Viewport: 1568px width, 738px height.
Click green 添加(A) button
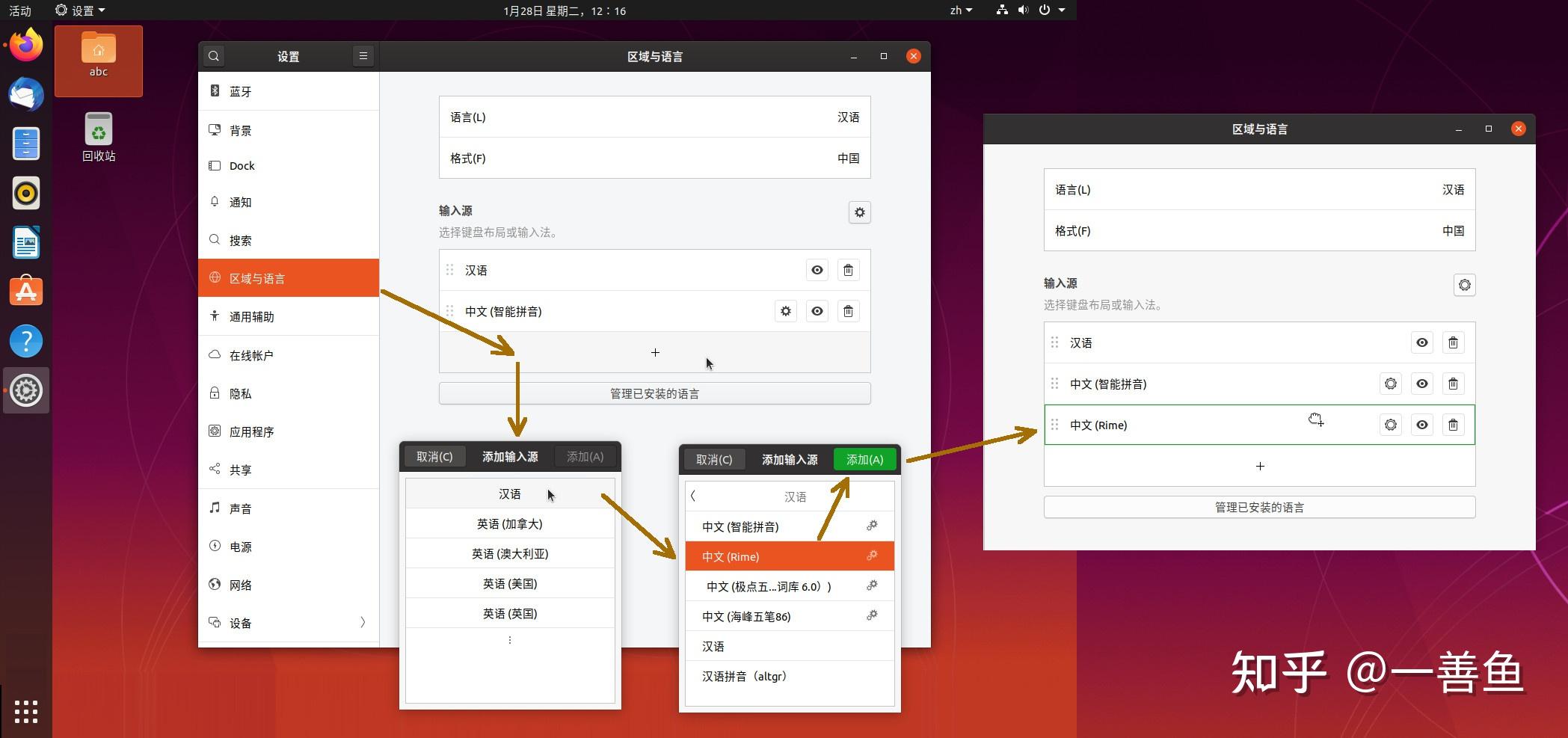tap(864, 459)
